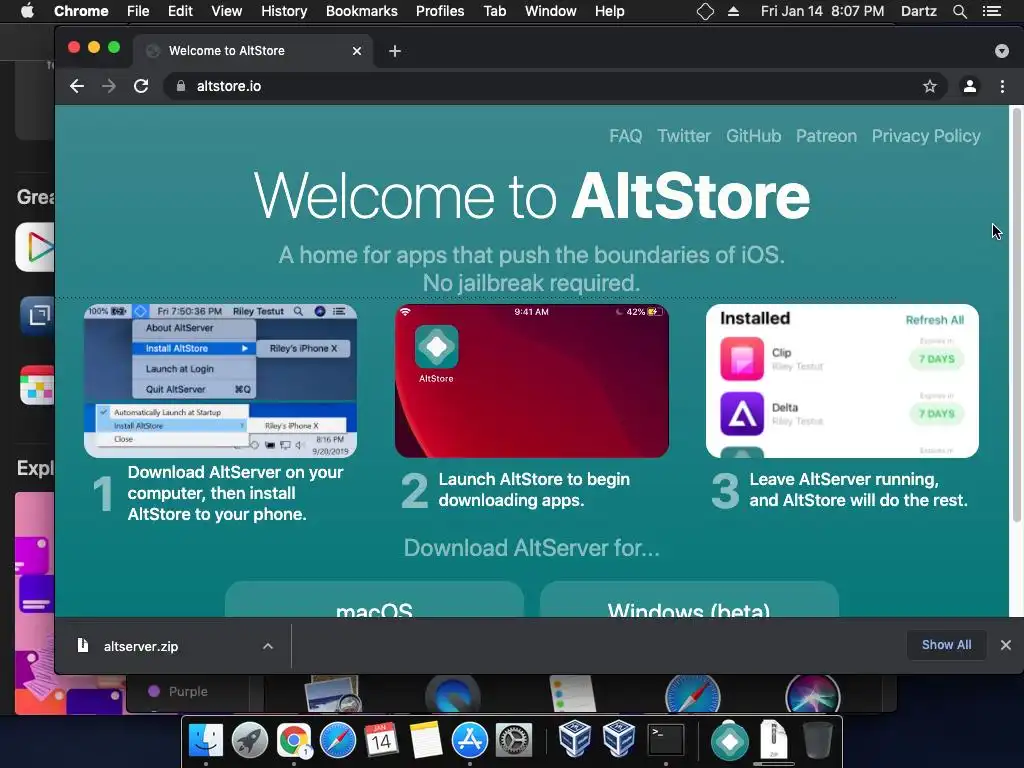Screen dimensions: 1024x768
Task: Open Launchpad from the Dock
Action: (249, 741)
